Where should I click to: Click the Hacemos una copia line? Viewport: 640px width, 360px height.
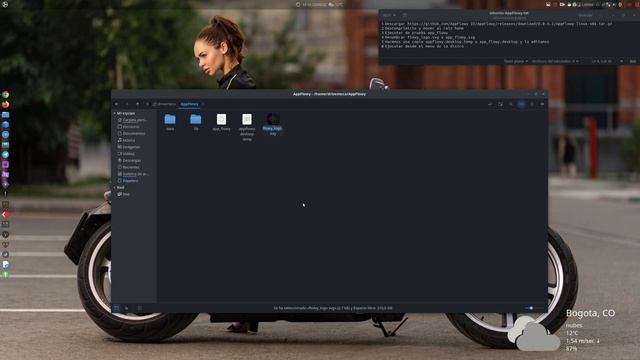[467, 42]
